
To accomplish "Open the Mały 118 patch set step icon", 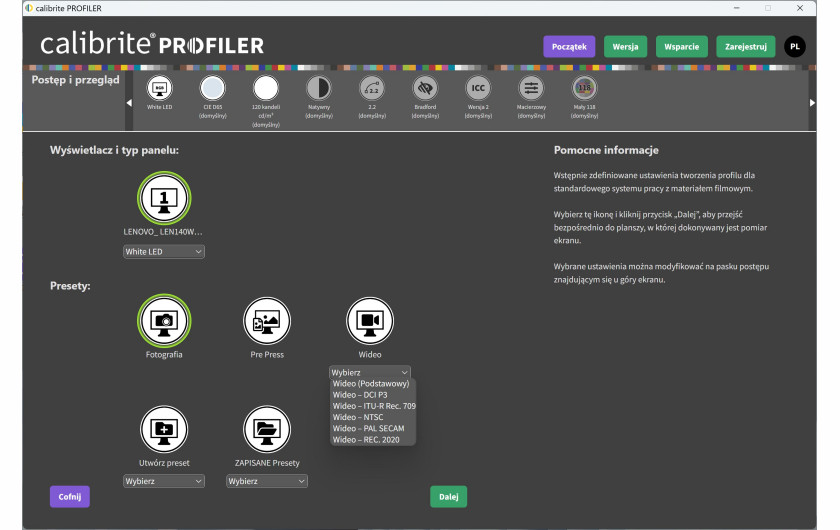I will coord(584,88).
